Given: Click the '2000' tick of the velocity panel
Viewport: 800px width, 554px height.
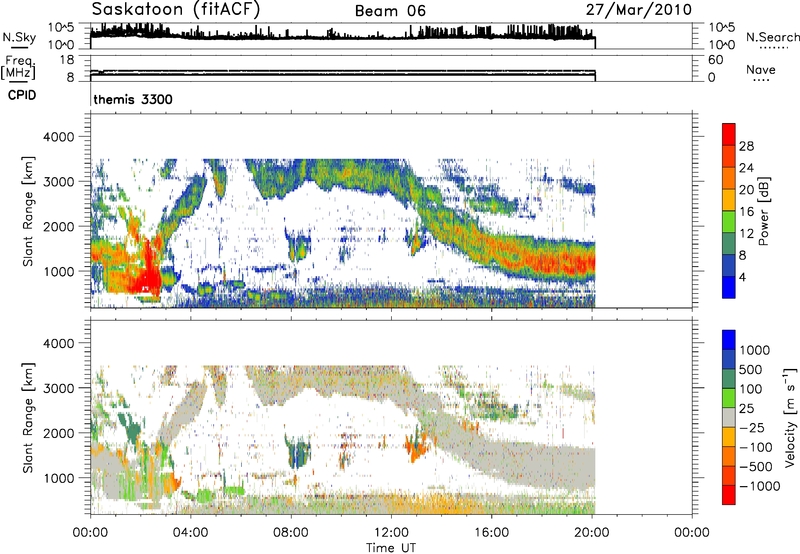Looking at the screenshot, I should click(x=58, y=433).
